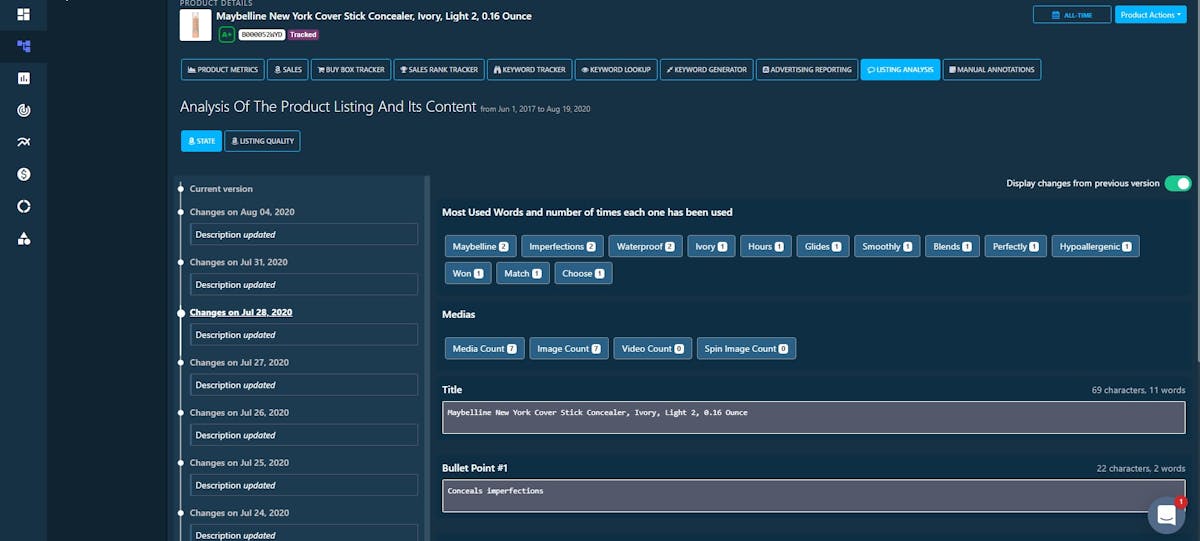Screen dimensions: 1200x541
Task: Click the Blends word chip
Action: (952, 246)
